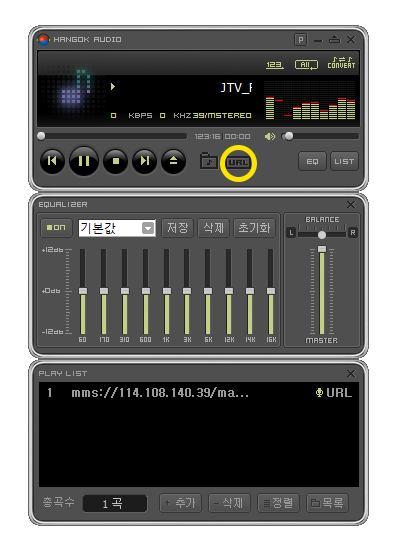Pause the current playback

[x=84, y=161]
